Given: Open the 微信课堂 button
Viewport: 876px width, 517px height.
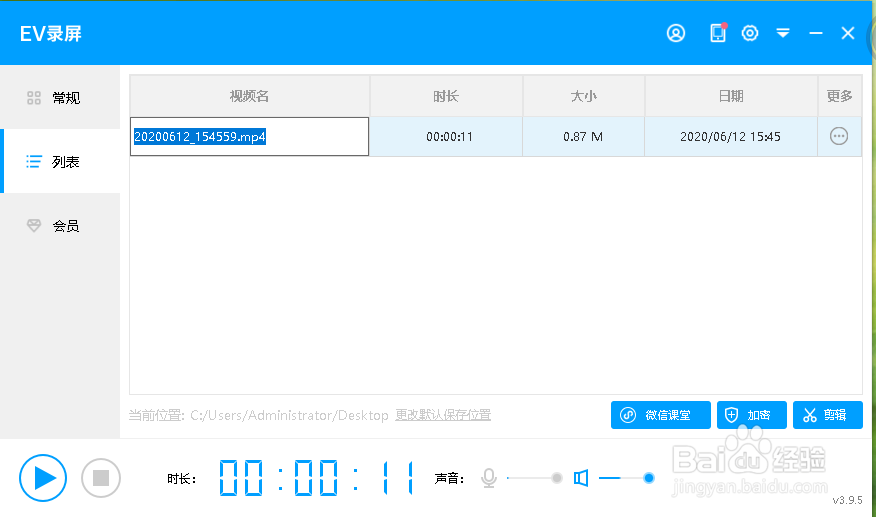Looking at the screenshot, I should pyautogui.click(x=660, y=415).
